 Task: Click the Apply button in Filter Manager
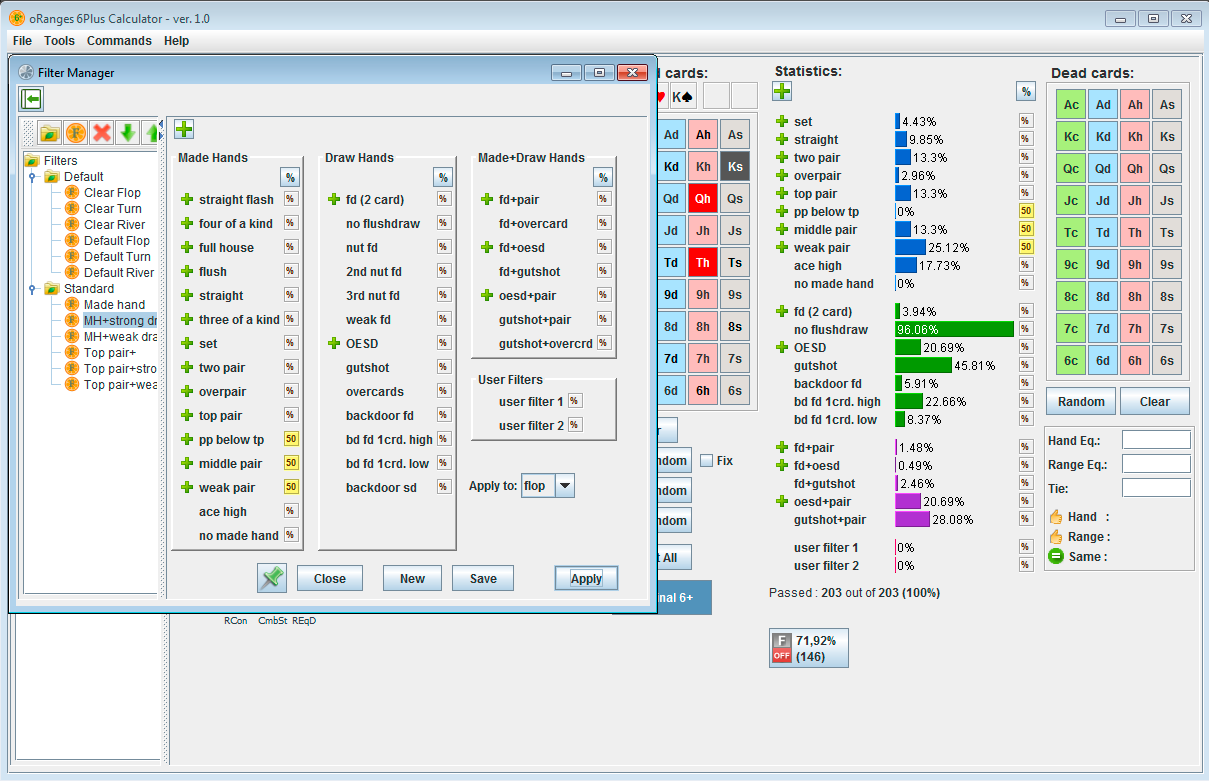(x=585, y=577)
